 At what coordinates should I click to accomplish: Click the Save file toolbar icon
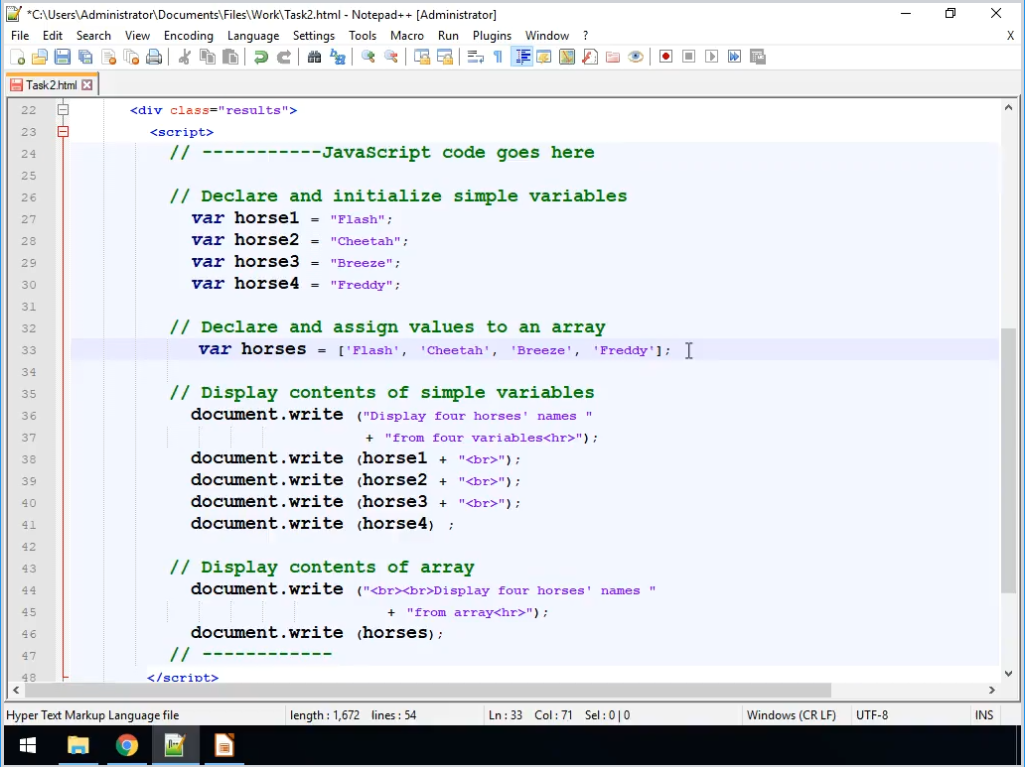[62, 57]
